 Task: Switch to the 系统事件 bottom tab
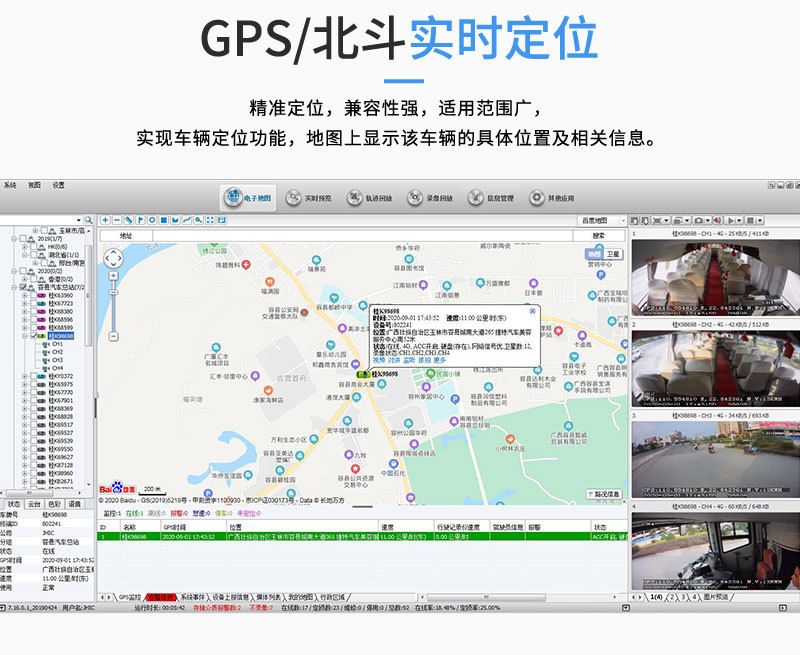[192, 597]
